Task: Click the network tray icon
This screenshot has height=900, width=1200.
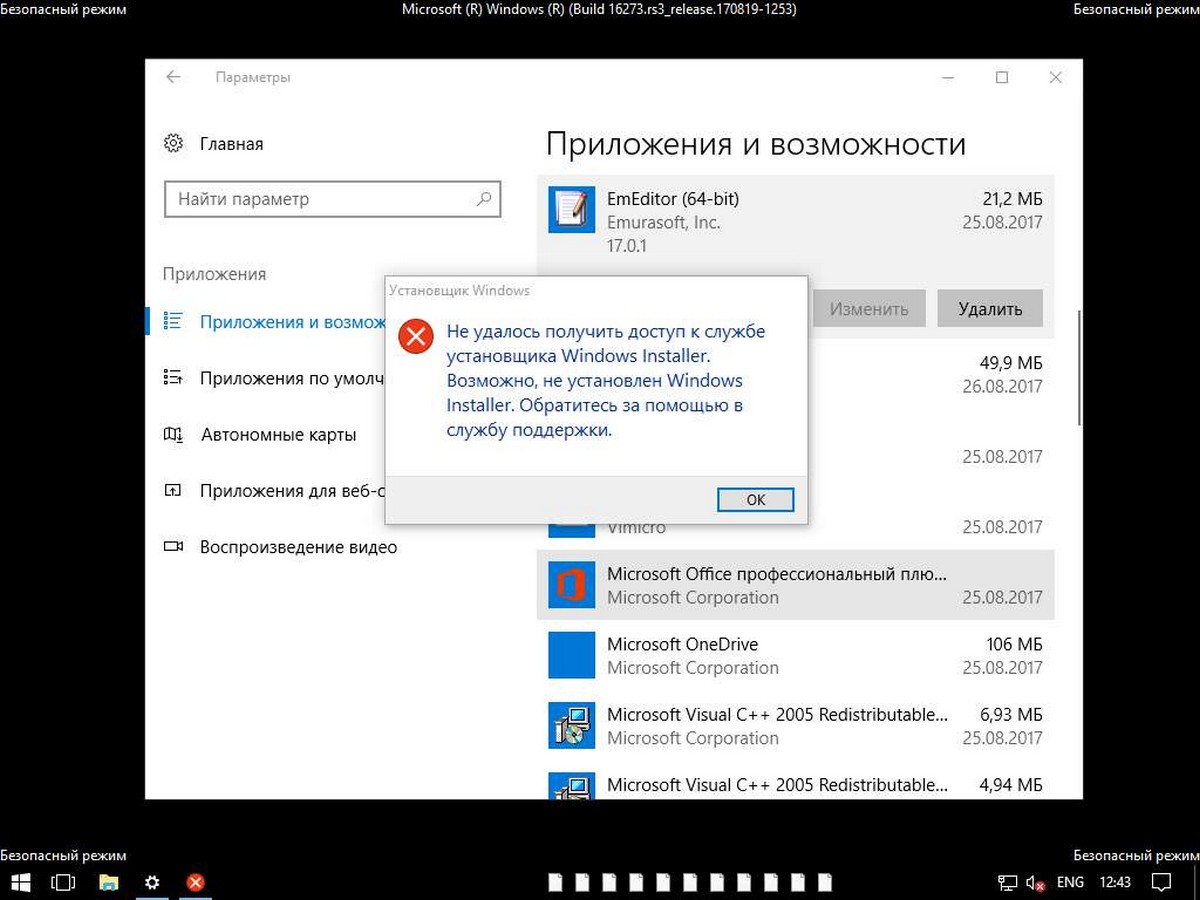Action: click(x=1006, y=882)
